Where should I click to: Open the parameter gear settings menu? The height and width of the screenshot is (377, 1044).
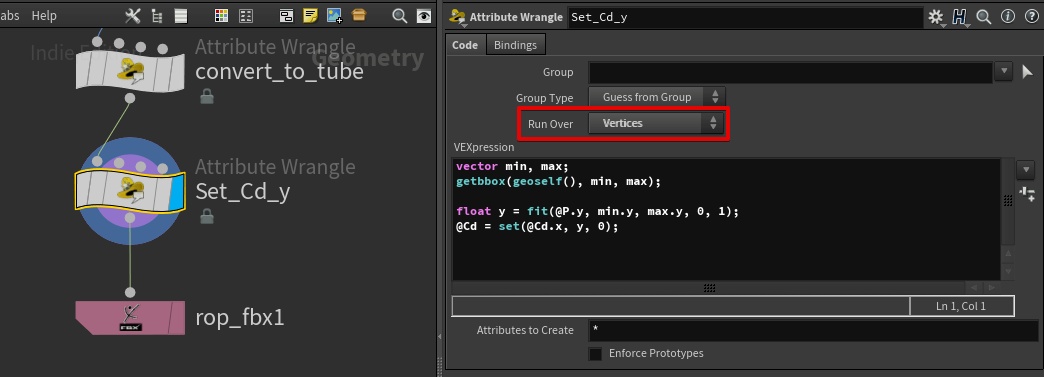click(x=937, y=17)
